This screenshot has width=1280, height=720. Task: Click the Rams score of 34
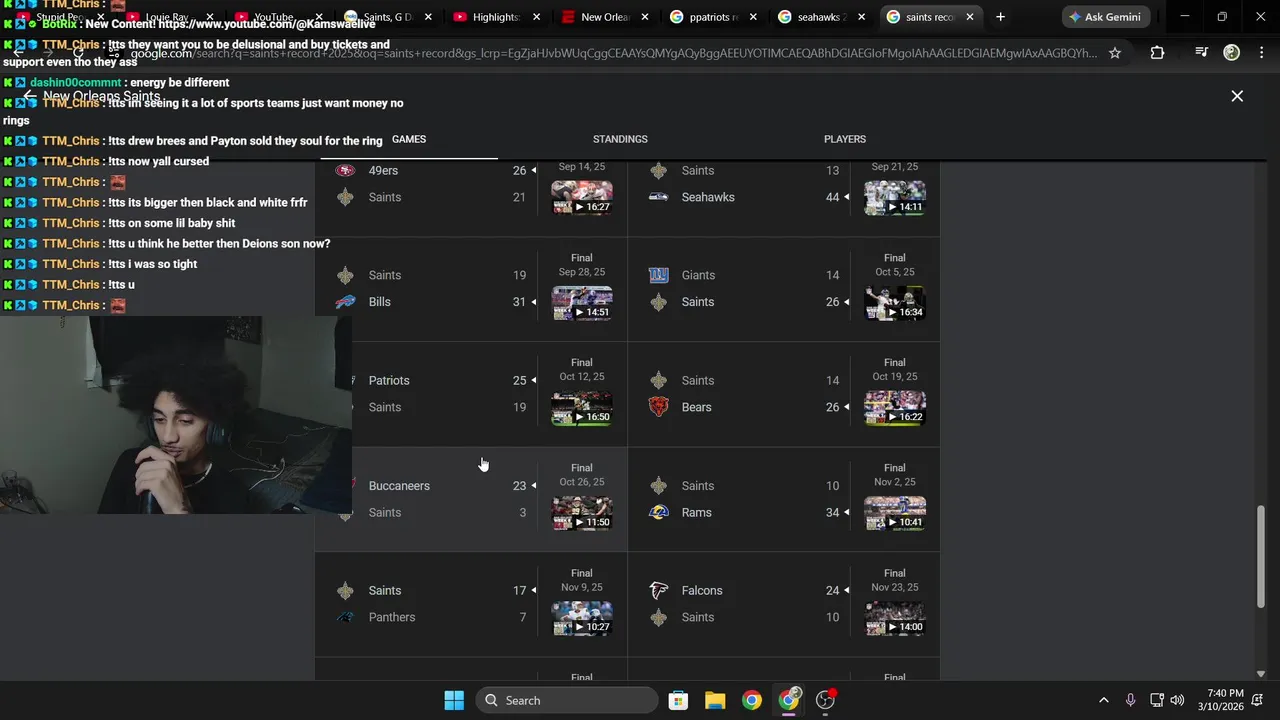point(832,512)
